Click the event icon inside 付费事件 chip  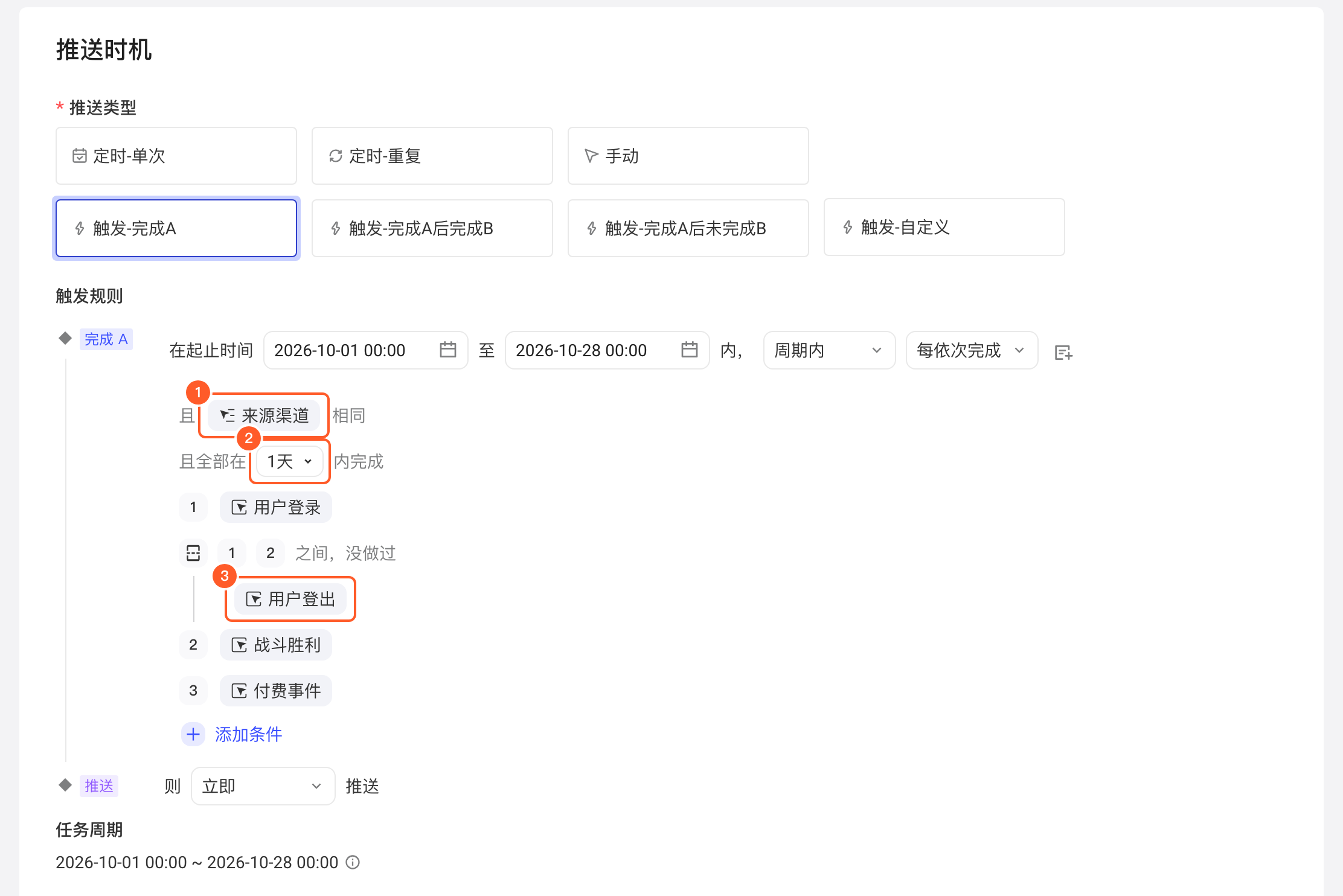coord(239,691)
